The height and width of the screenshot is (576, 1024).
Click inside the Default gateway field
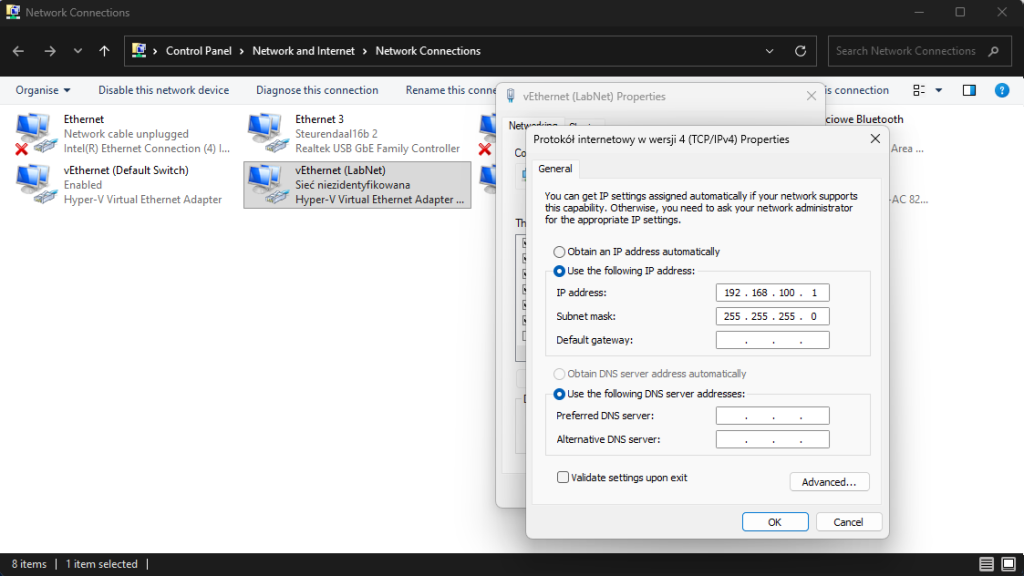click(x=772, y=339)
